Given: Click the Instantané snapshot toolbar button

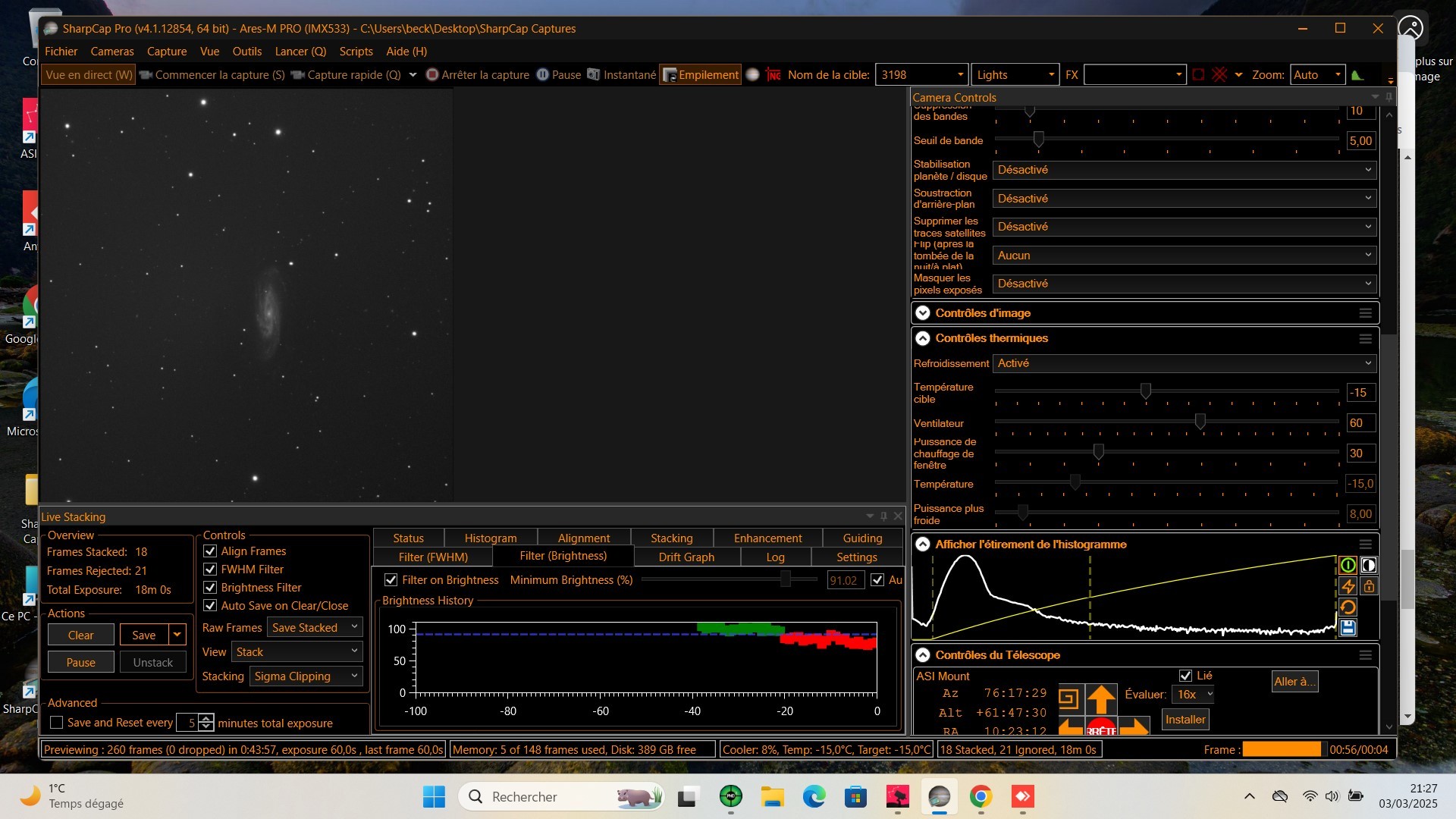Looking at the screenshot, I should [x=622, y=74].
